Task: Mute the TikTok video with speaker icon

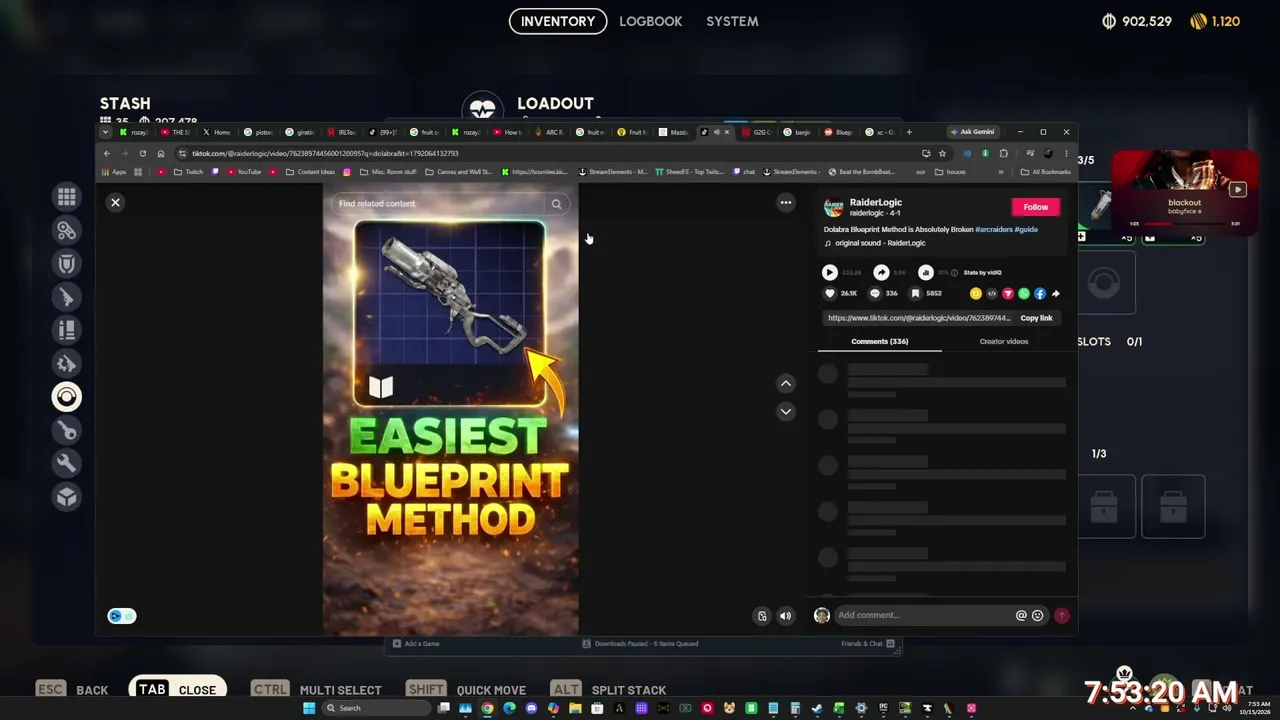Action: 785,616
